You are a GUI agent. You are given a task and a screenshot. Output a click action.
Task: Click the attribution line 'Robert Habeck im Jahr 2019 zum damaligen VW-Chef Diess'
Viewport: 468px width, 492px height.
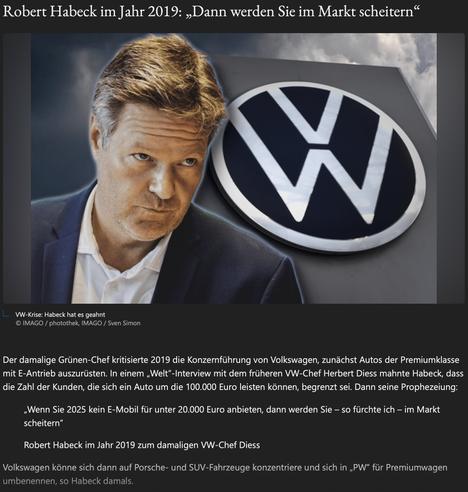click(x=142, y=445)
